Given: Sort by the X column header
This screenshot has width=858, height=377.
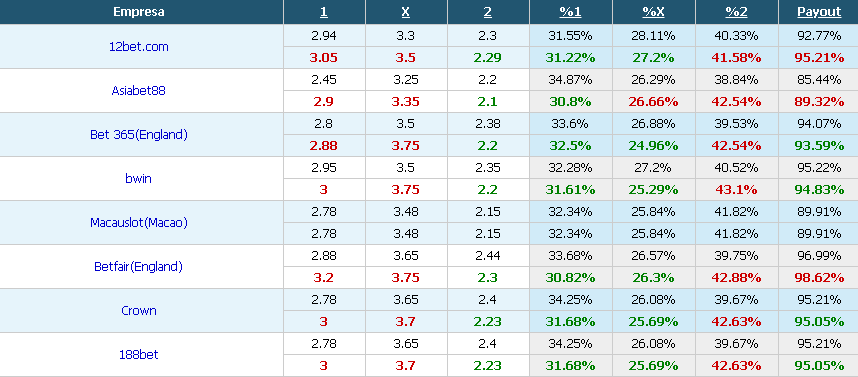Looking at the screenshot, I should pos(405,12).
